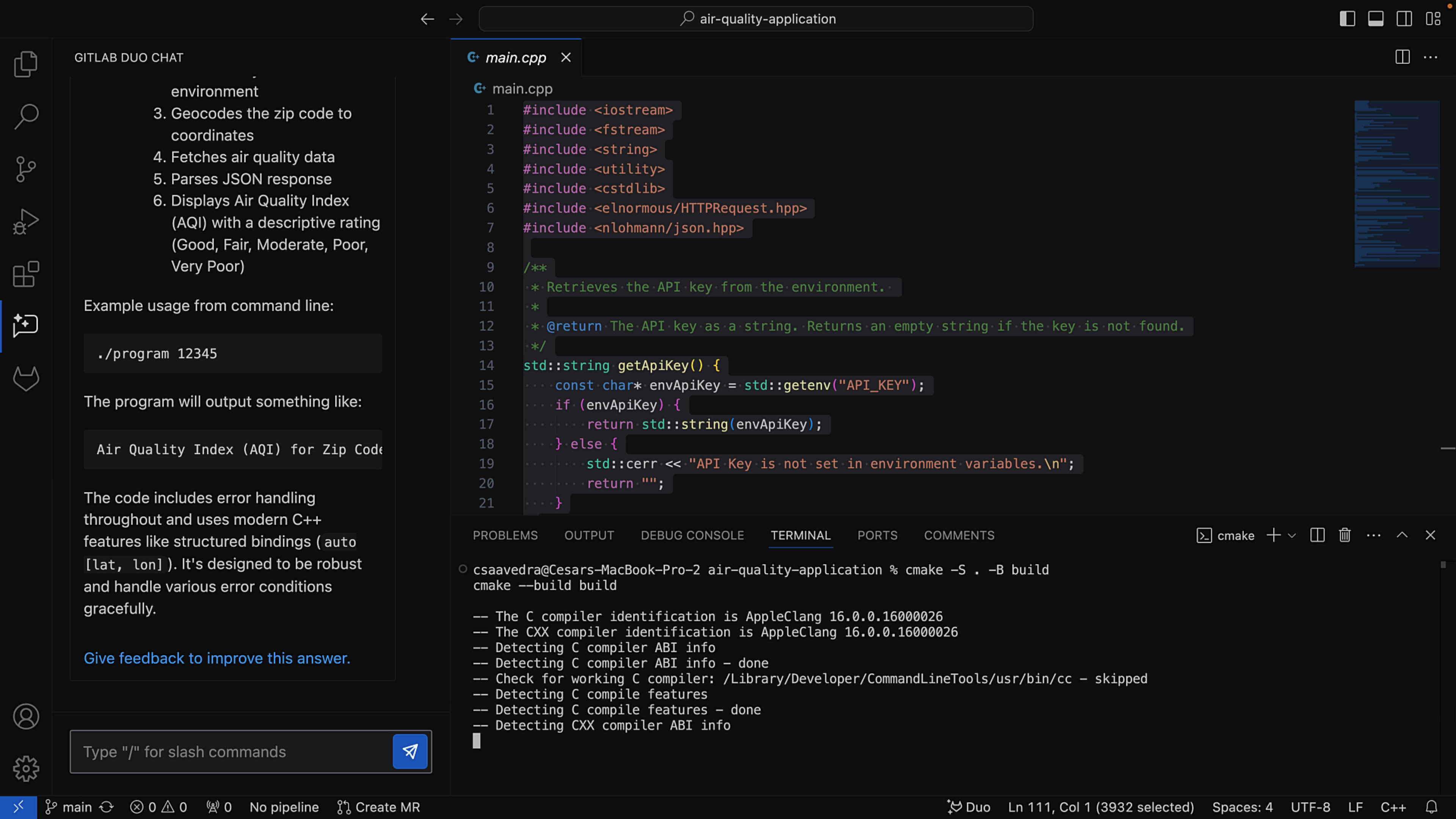
Task: Switch to the DEBUG CONSOLE tab
Action: [x=692, y=535]
